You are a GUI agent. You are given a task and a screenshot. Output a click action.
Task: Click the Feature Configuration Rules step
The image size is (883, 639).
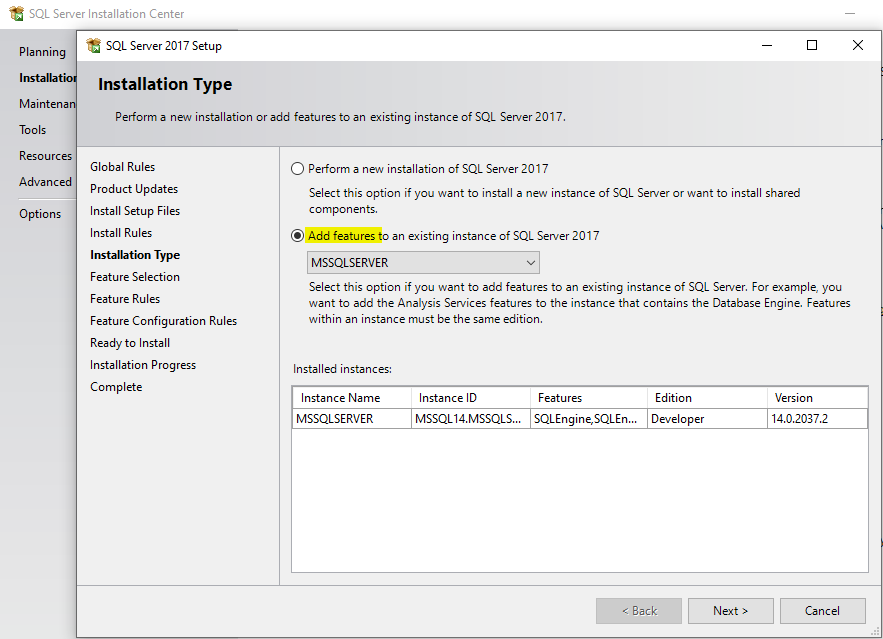tap(163, 321)
